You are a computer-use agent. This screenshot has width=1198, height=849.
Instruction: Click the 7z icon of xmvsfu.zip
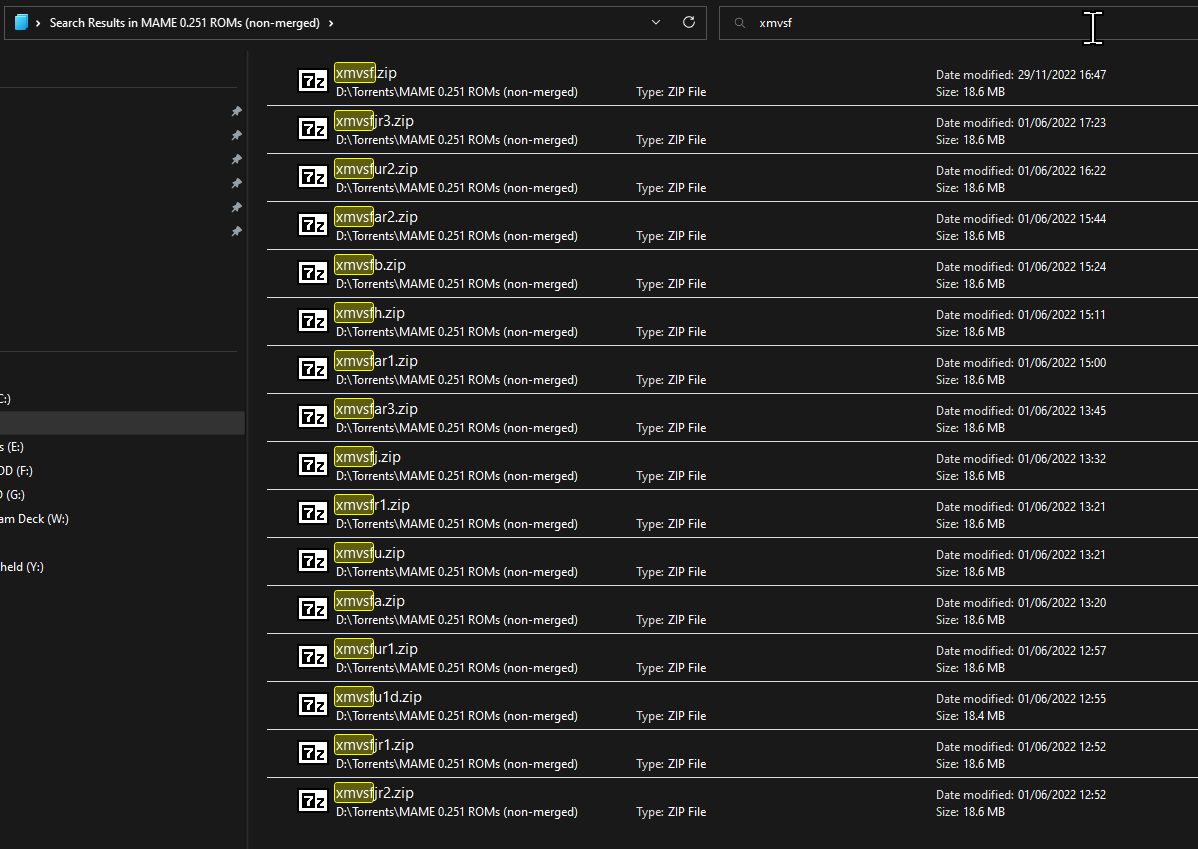click(312, 561)
